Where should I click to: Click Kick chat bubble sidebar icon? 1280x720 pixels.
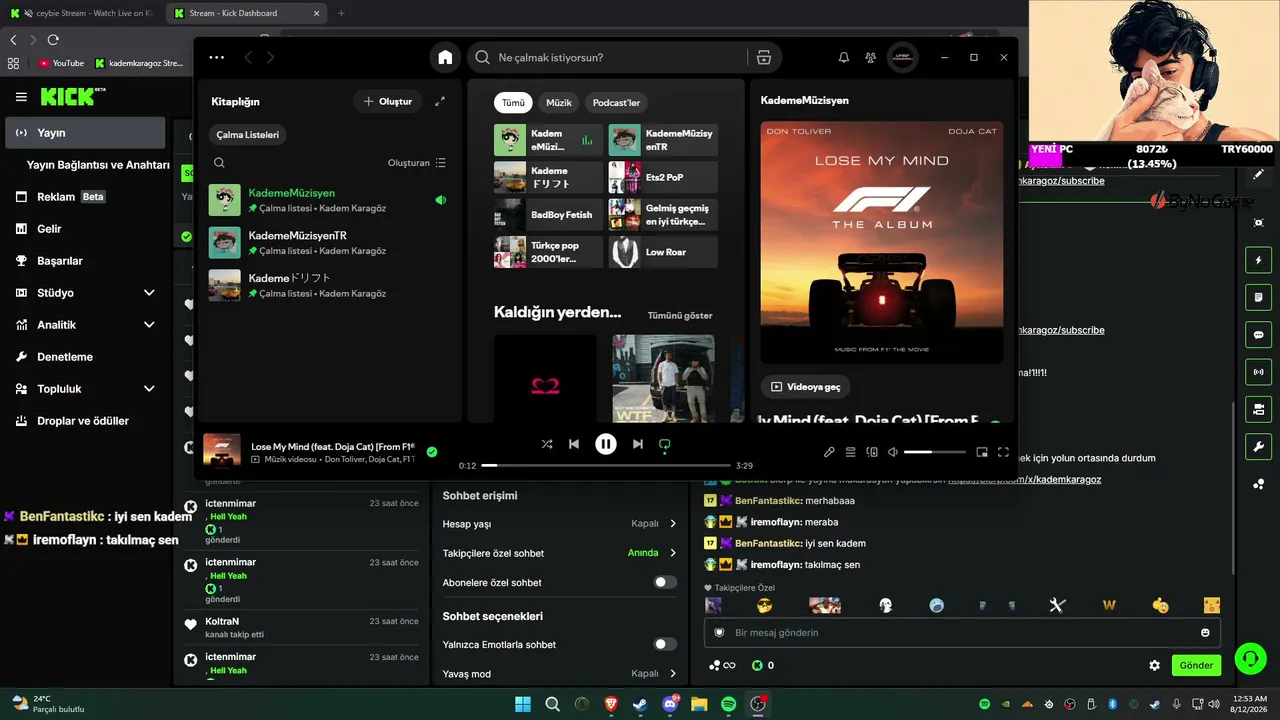coord(1259,335)
